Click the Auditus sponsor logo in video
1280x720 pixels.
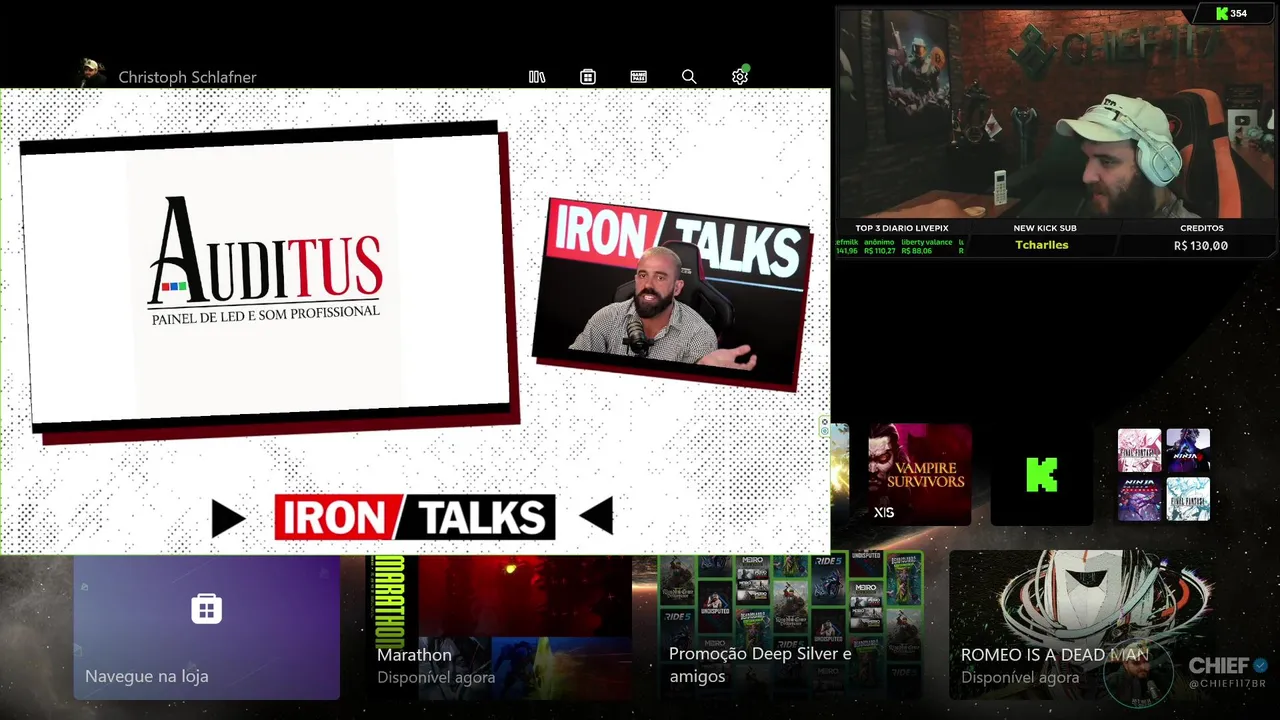coord(265,262)
